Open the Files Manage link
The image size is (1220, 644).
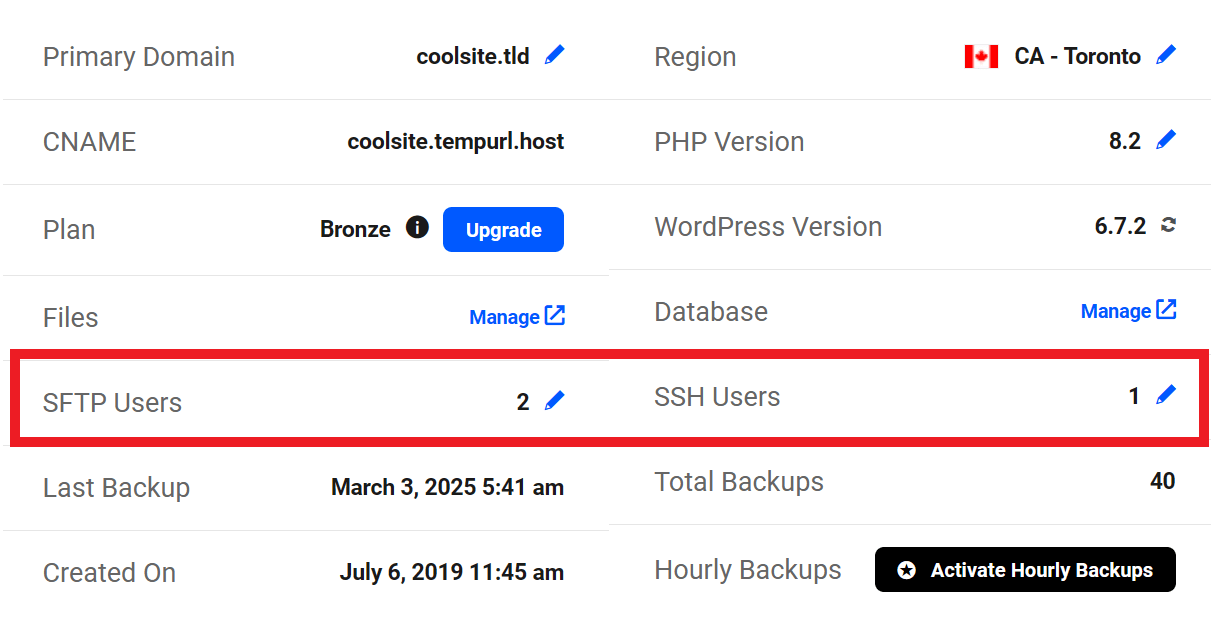coord(517,317)
